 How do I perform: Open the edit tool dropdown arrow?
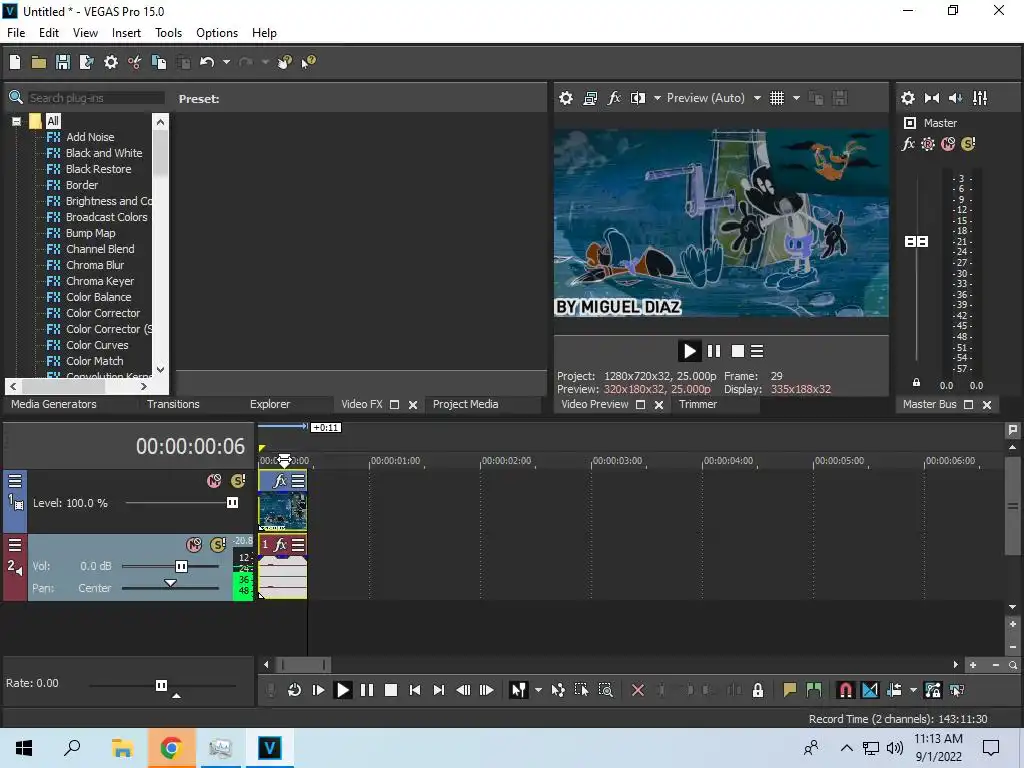click(538, 690)
